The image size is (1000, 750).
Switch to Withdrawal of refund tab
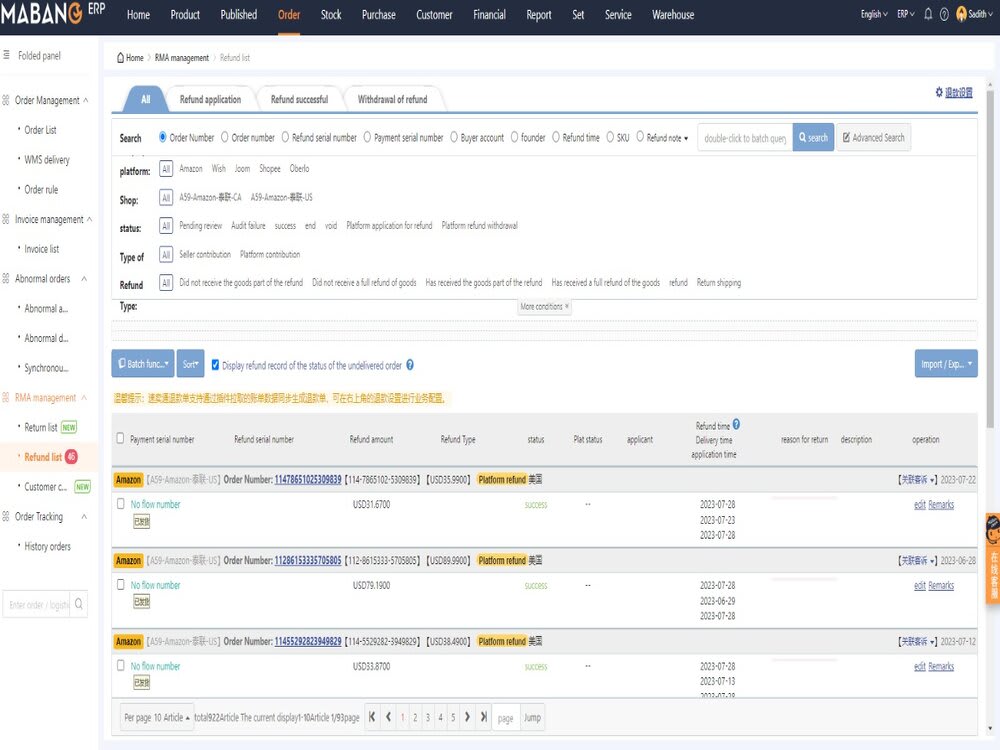coord(392,99)
